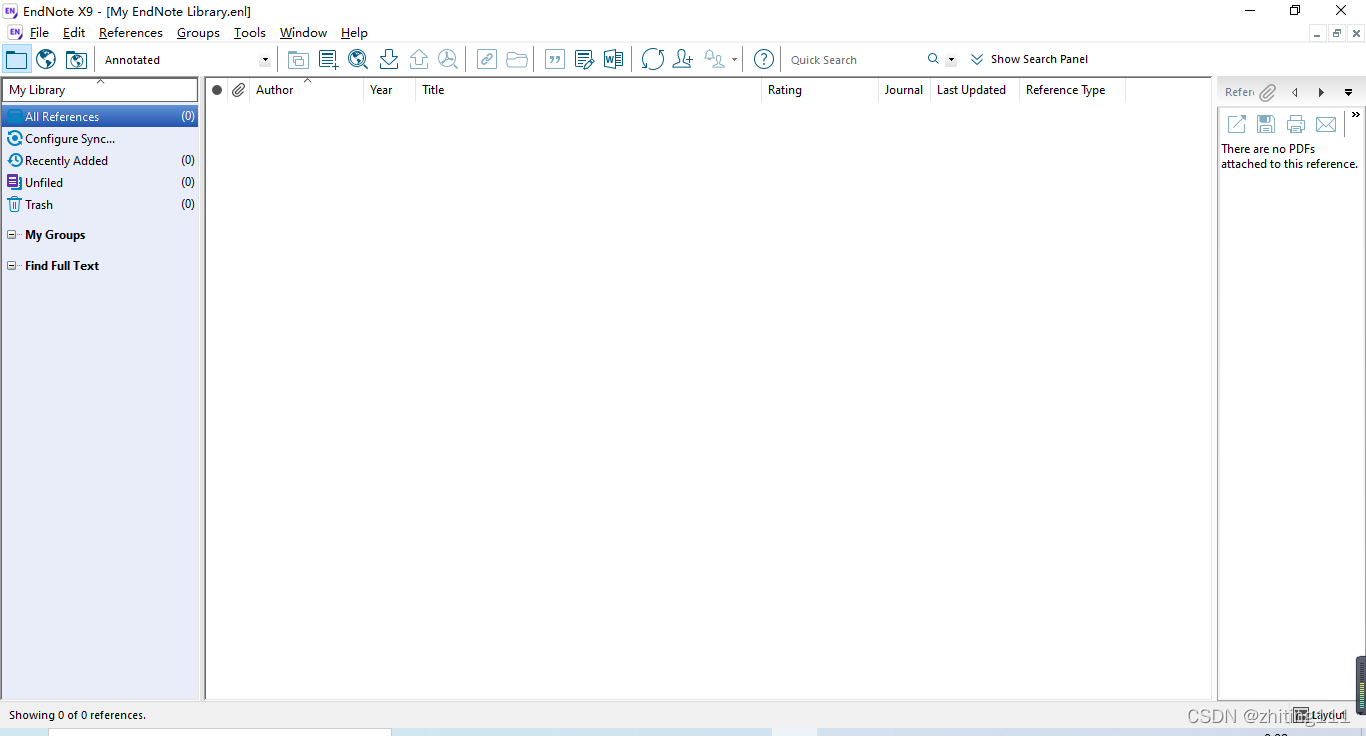
Task: Create a New Reference
Action: (328, 59)
